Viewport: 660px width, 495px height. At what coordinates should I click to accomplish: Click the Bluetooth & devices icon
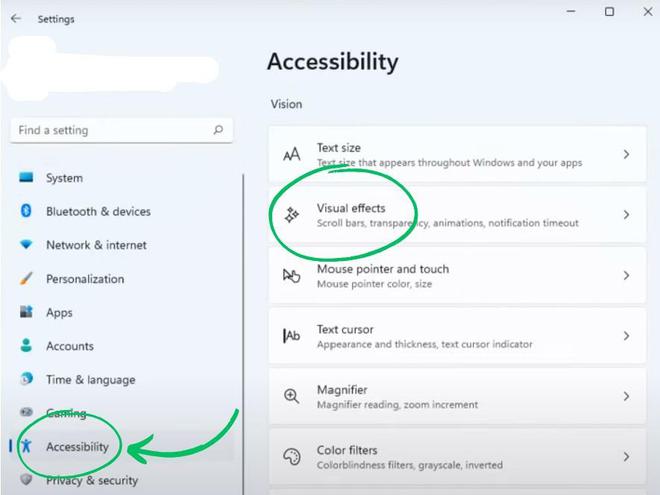point(27,211)
